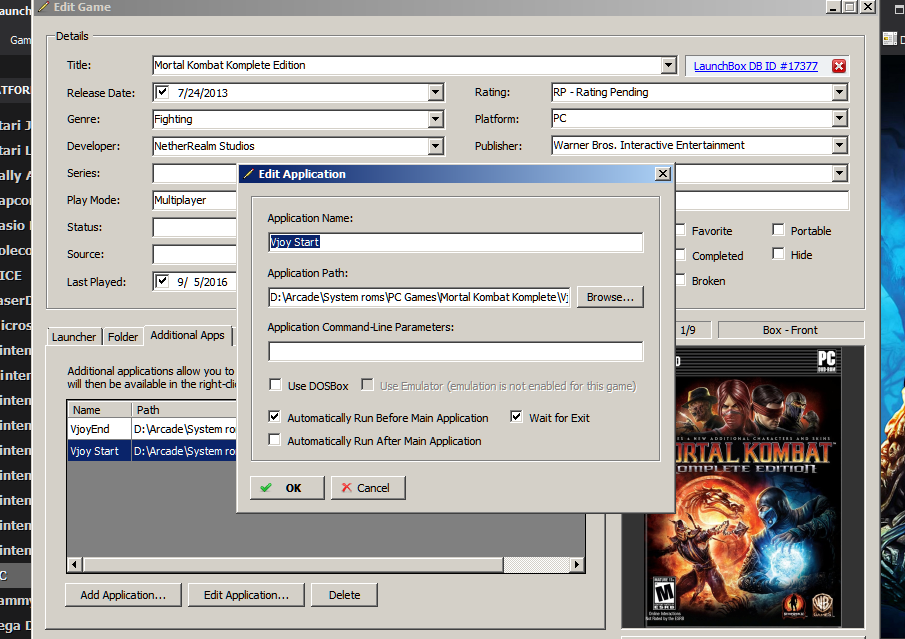Select the Additional Apps tab
This screenshot has height=639, width=905.
[x=188, y=335]
